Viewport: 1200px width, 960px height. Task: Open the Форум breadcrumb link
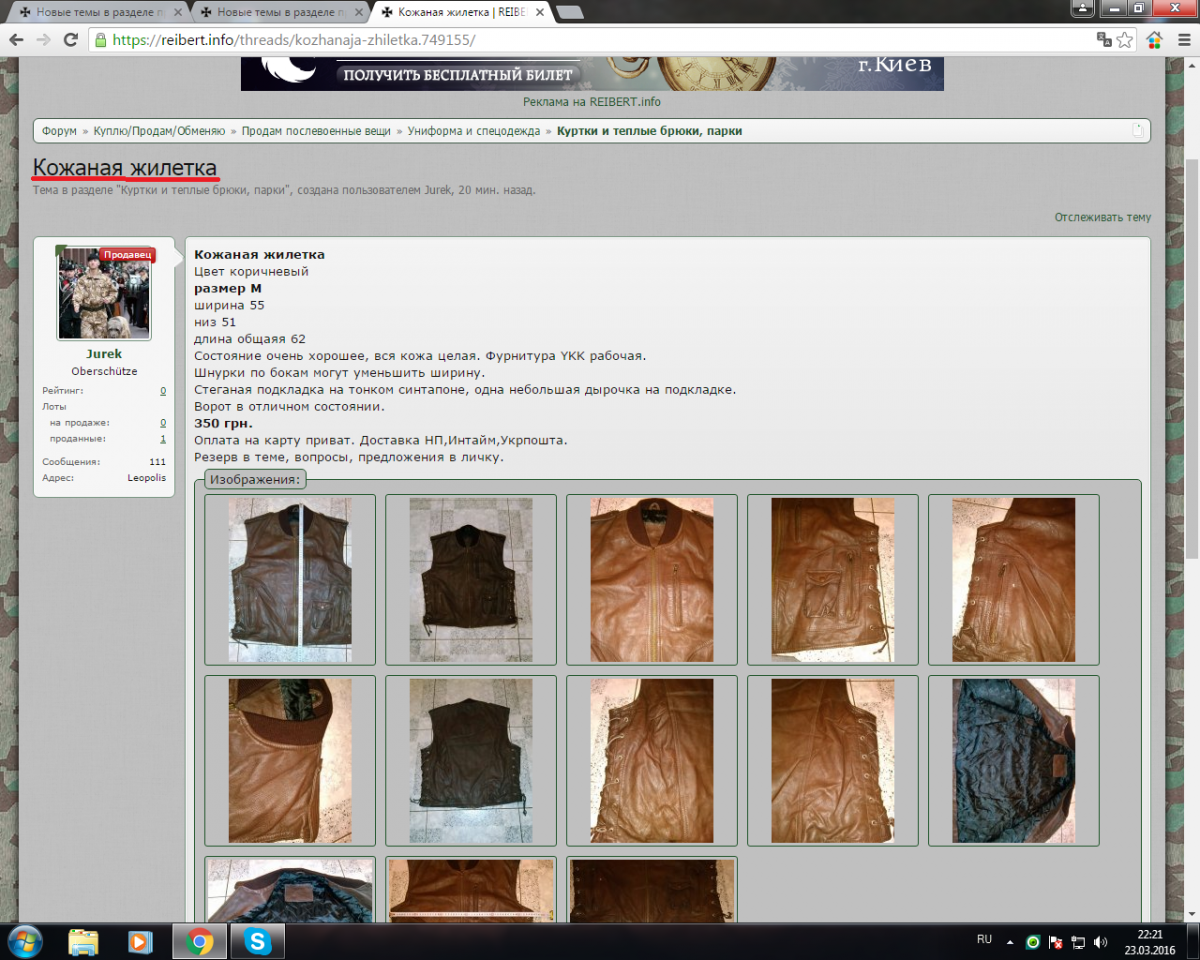[59, 131]
